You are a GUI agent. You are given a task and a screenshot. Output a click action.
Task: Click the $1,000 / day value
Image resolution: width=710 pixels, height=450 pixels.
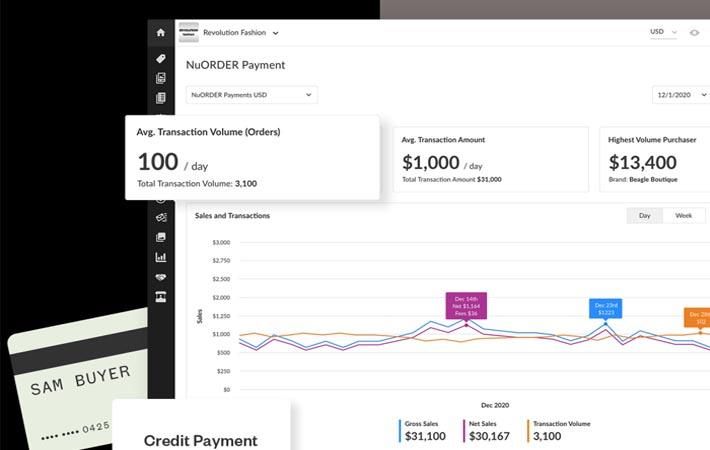[x=442, y=163]
